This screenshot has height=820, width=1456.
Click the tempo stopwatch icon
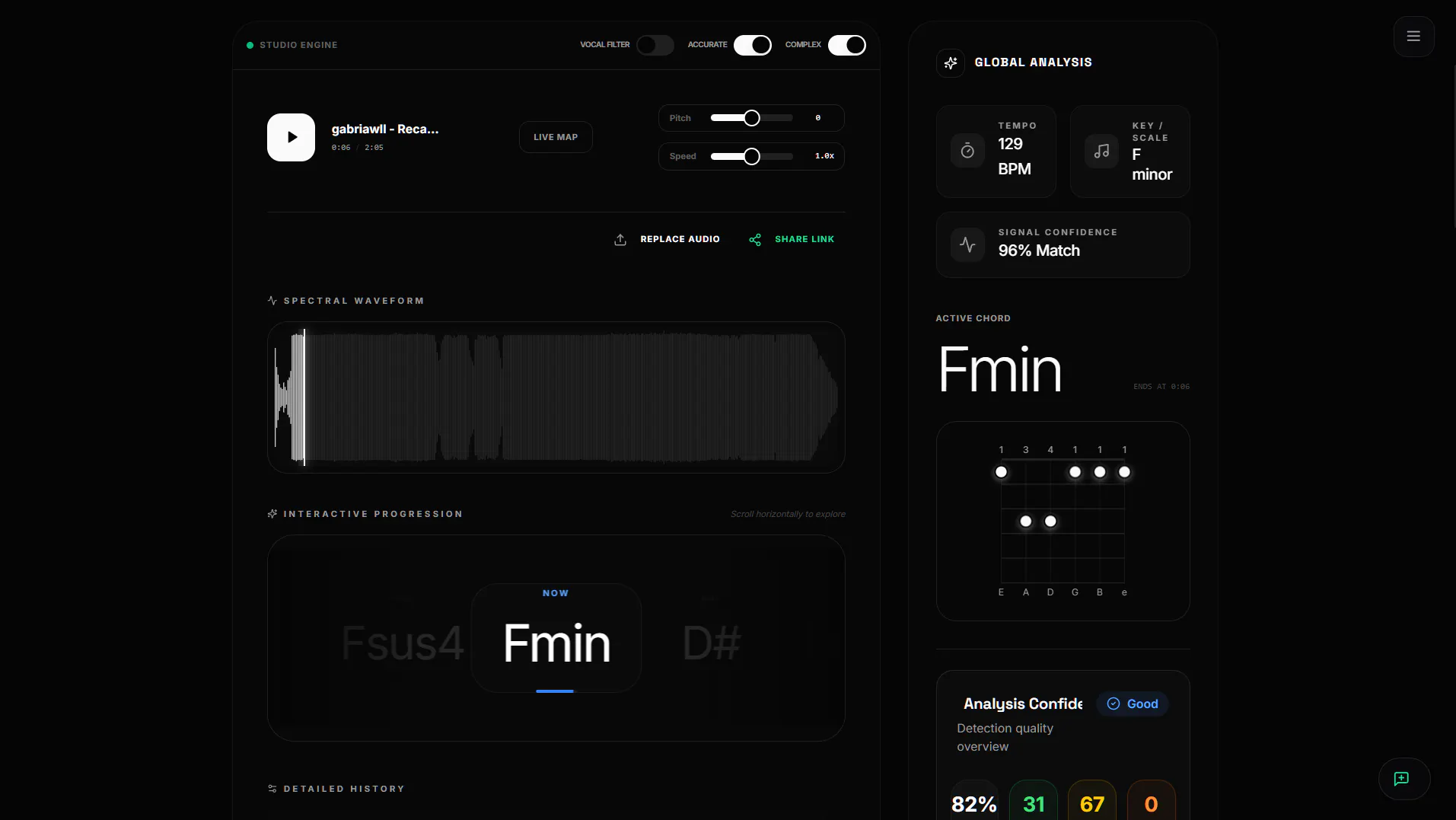click(x=967, y=151)
